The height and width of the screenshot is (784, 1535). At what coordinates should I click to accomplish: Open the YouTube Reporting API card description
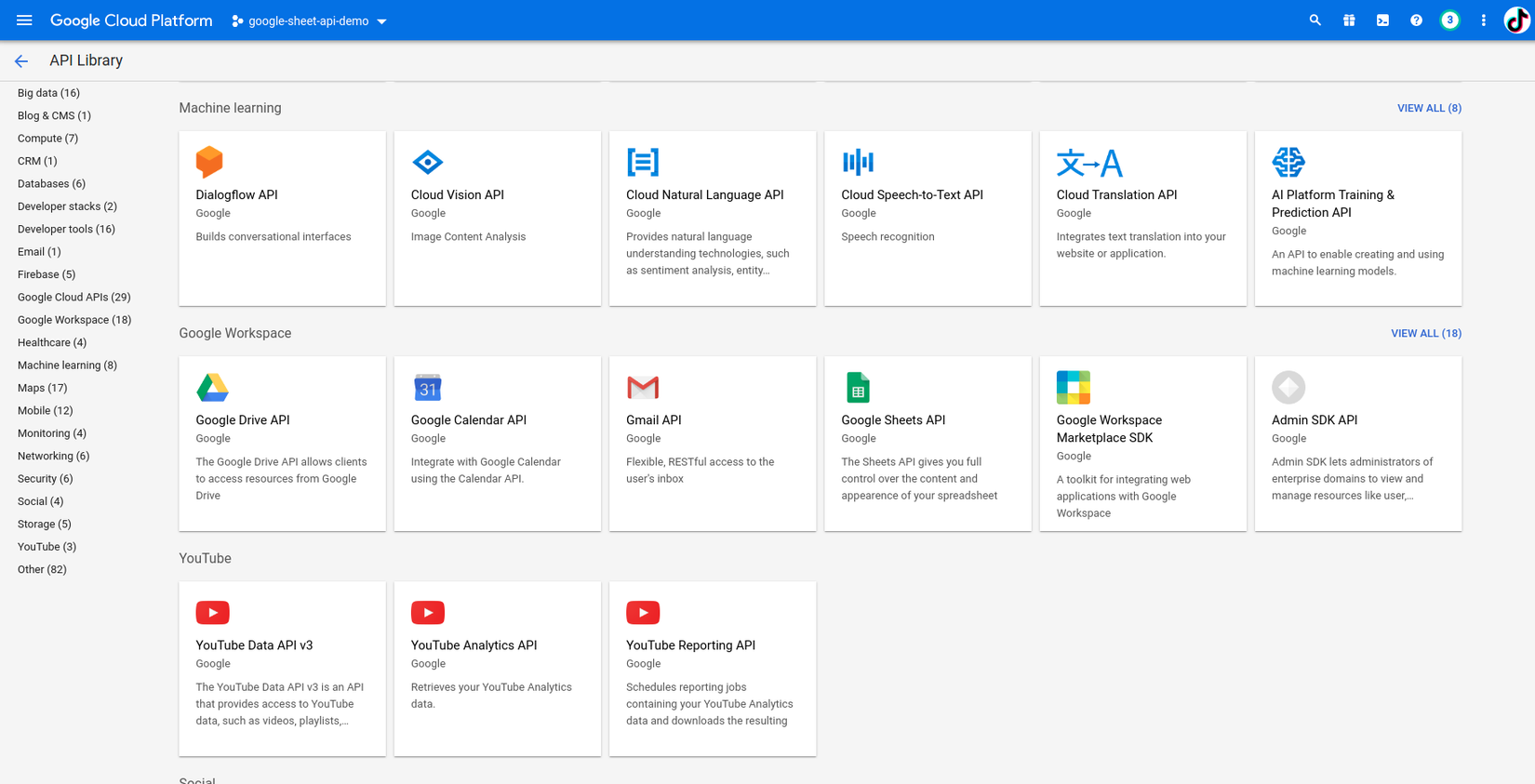pos(710,704)
